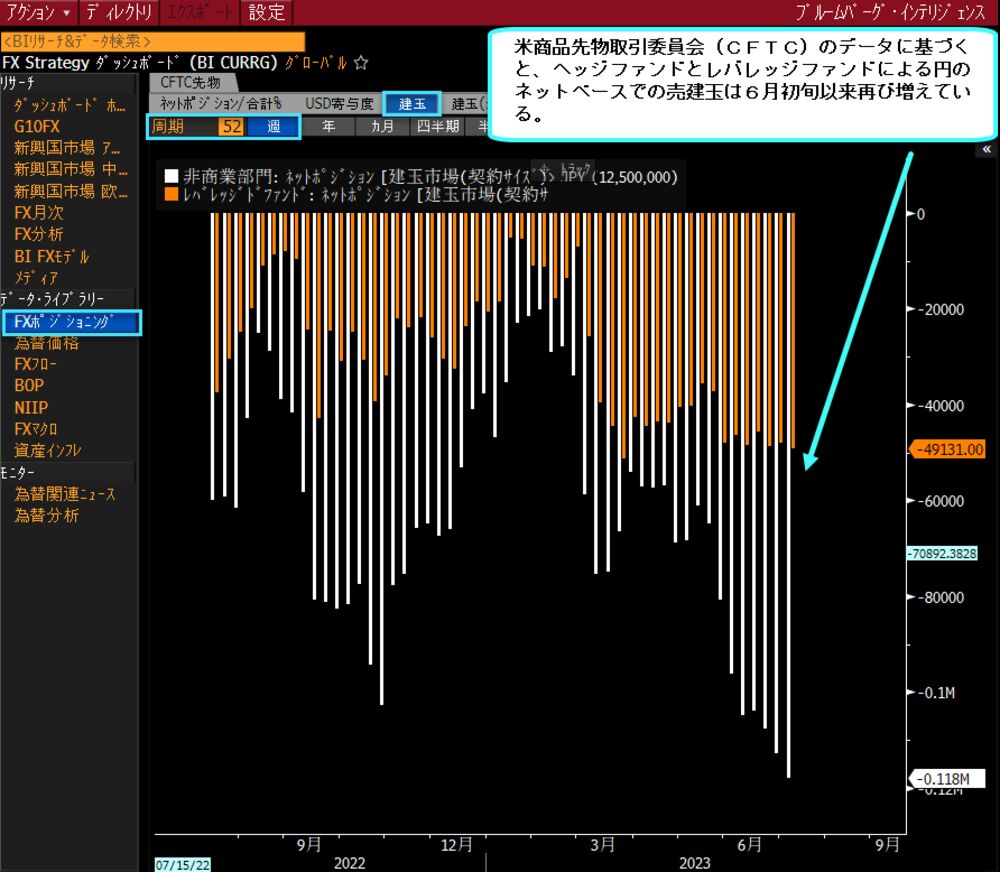1000x872 pixels.
Task: Open FXマクロ in the sidebar
Action: point(36,429)
